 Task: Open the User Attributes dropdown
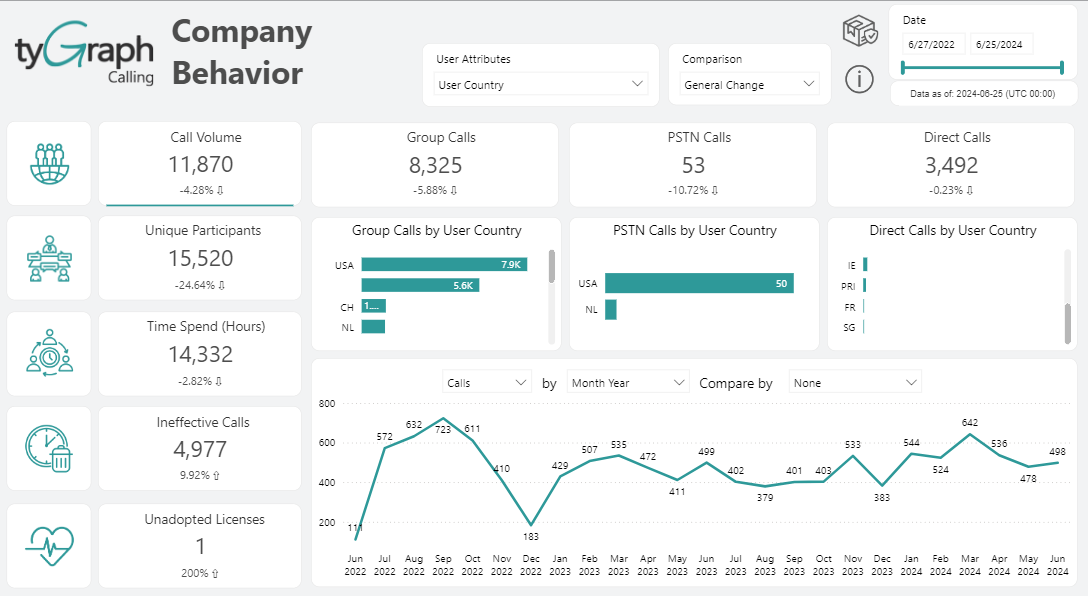[x=540, y=84]
